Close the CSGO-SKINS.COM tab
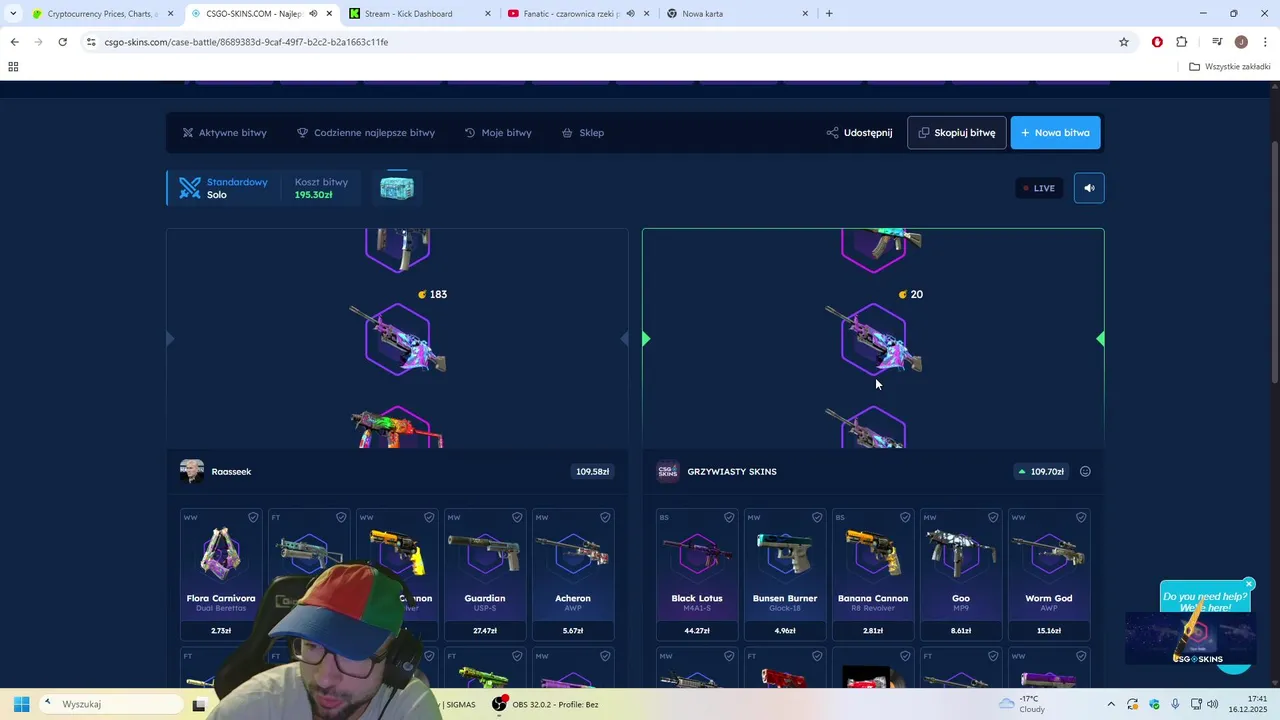1280x720 pixels. point(329,14)
